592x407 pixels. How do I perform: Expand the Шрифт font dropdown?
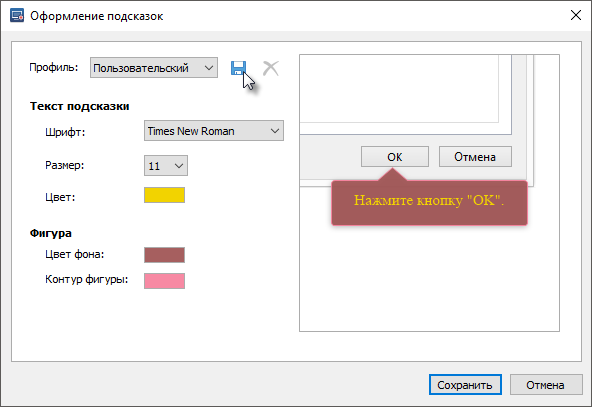[214, 131]
